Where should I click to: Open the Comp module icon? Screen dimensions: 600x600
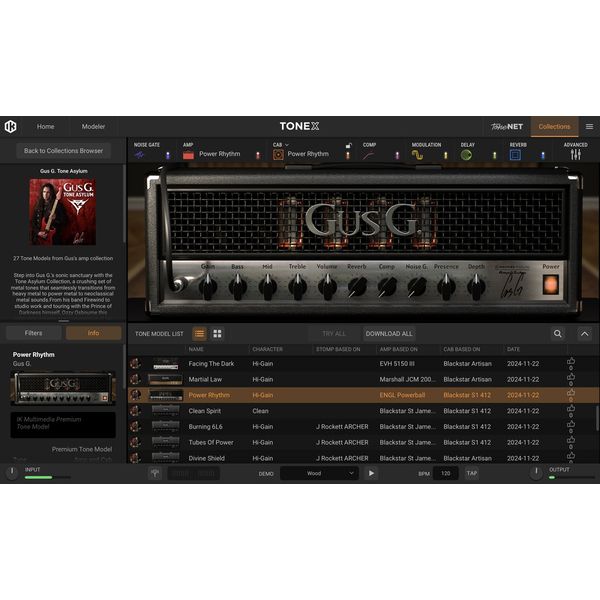click(x=369, y=155)
